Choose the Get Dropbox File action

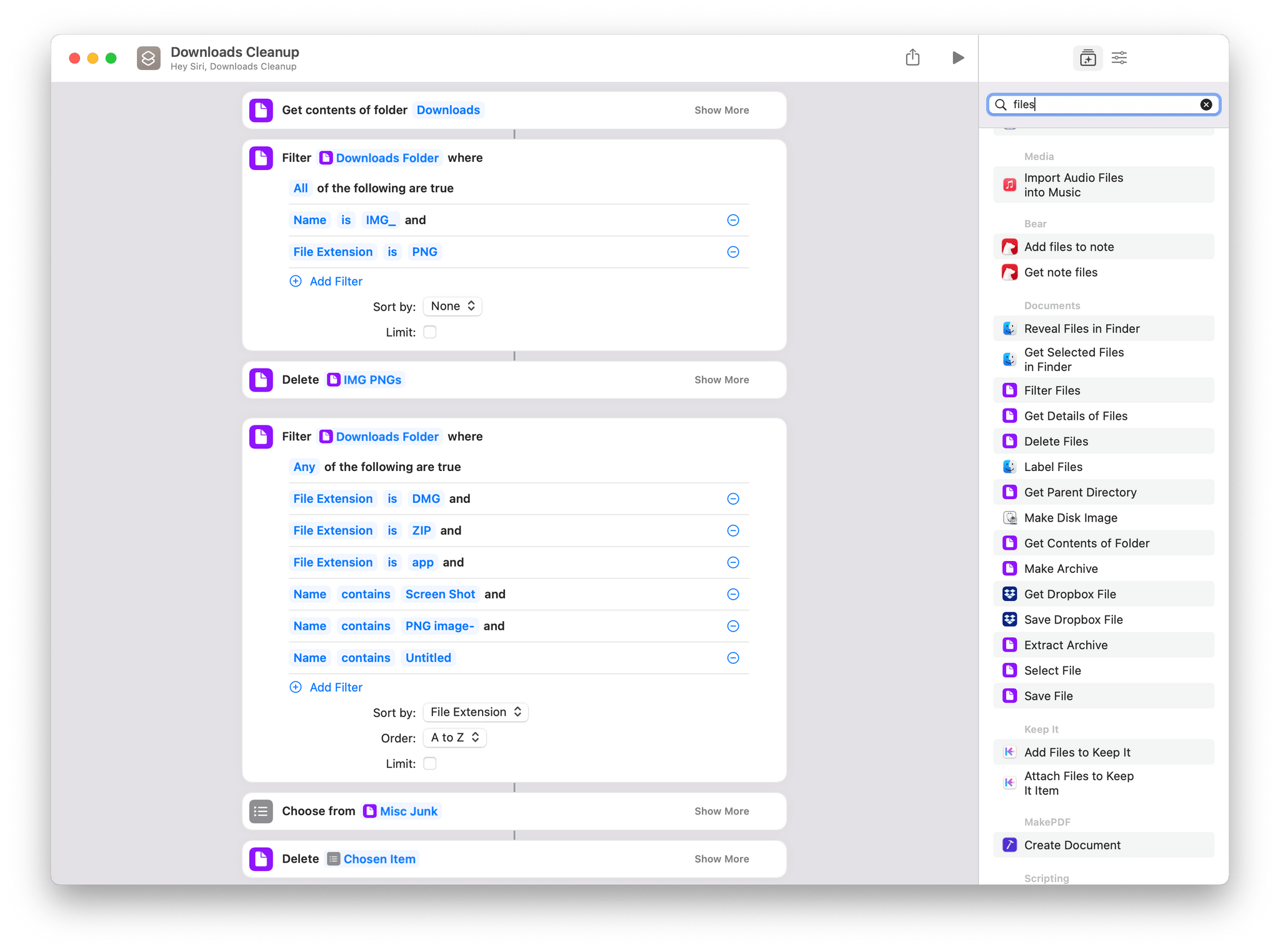1103,594
